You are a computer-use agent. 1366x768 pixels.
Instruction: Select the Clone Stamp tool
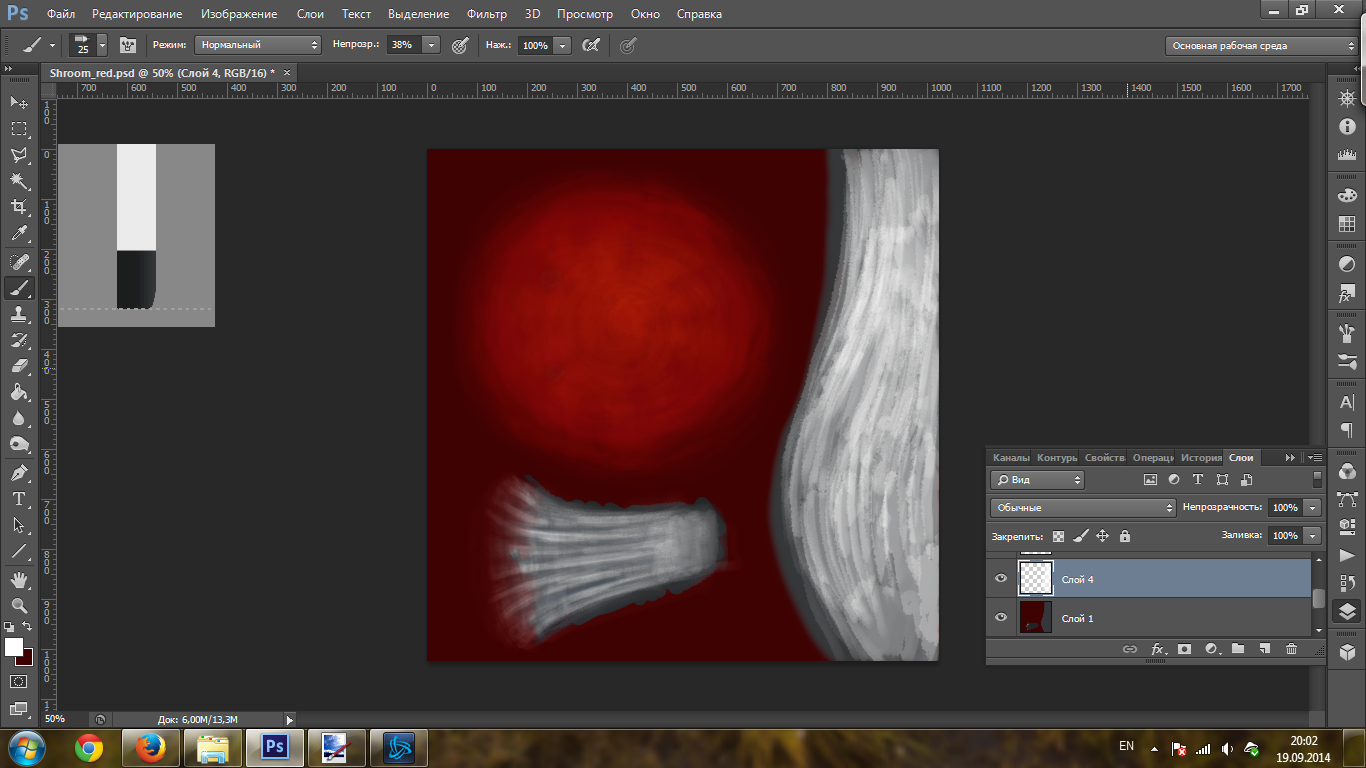click(18, 314)
